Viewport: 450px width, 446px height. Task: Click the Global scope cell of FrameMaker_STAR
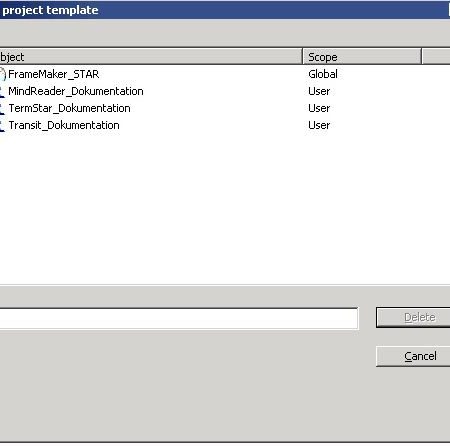(323, 74)
